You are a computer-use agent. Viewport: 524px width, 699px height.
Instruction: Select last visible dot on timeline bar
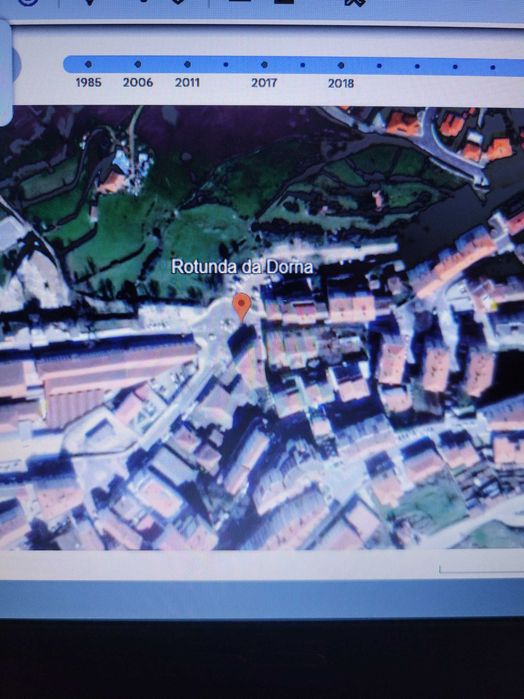click(492, 67)
